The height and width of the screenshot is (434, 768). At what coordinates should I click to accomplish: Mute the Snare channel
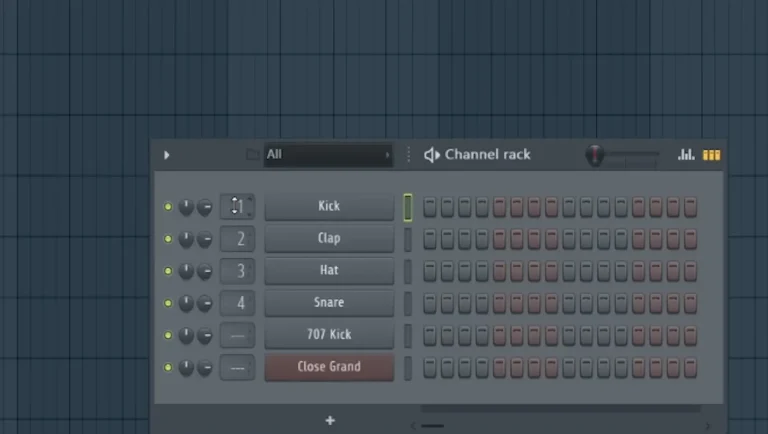[x=168, y=303]
